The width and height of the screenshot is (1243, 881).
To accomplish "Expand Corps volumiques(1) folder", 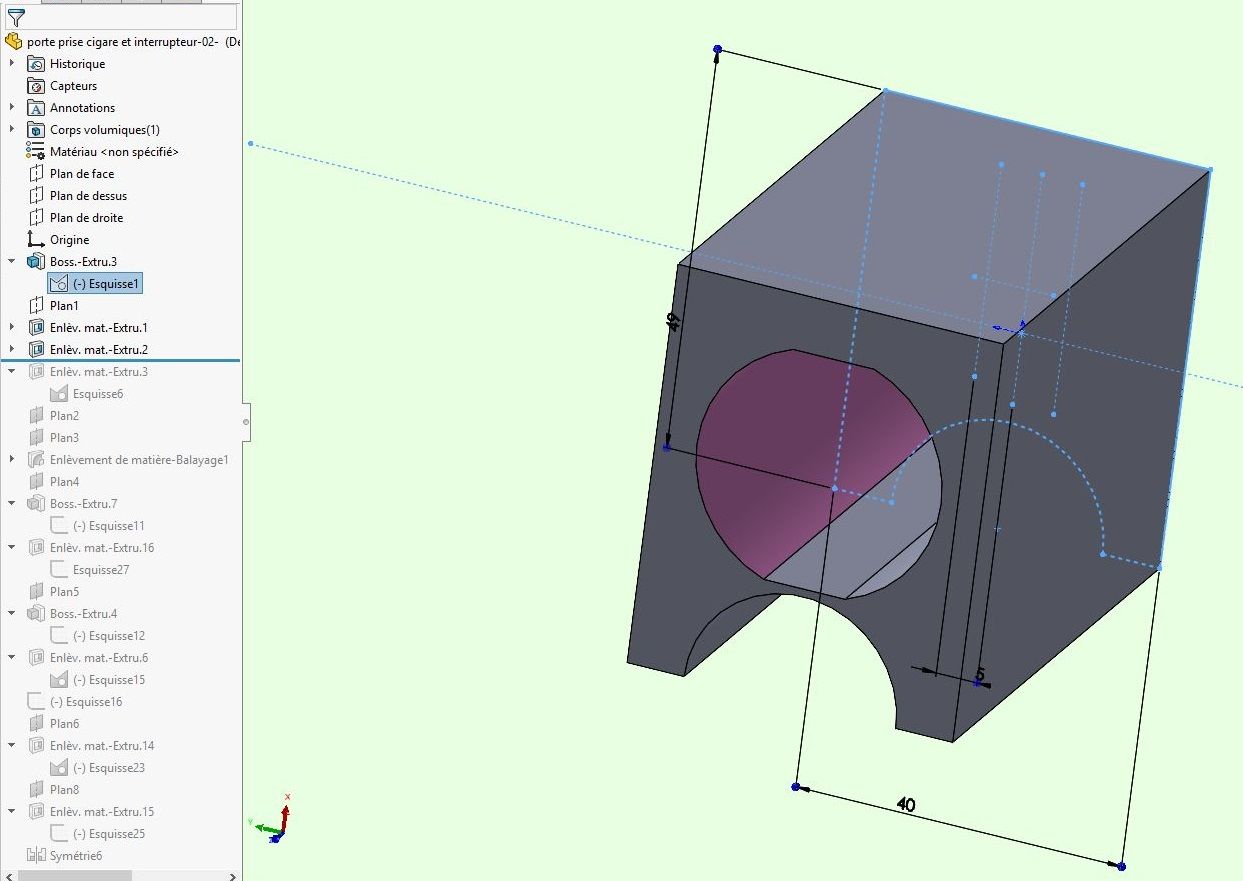I will (12, 130).
